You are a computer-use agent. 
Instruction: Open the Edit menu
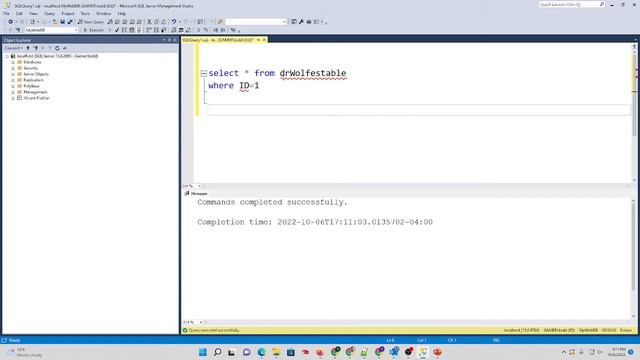coord(19,13)
